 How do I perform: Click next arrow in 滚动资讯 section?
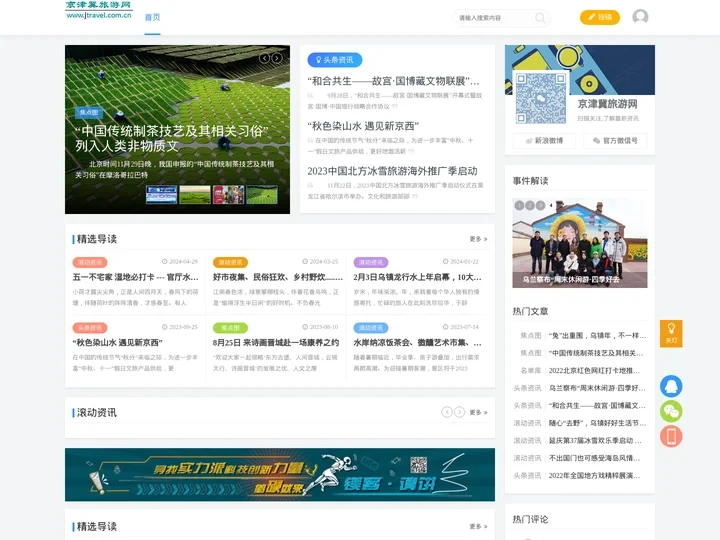click(459, 412)
